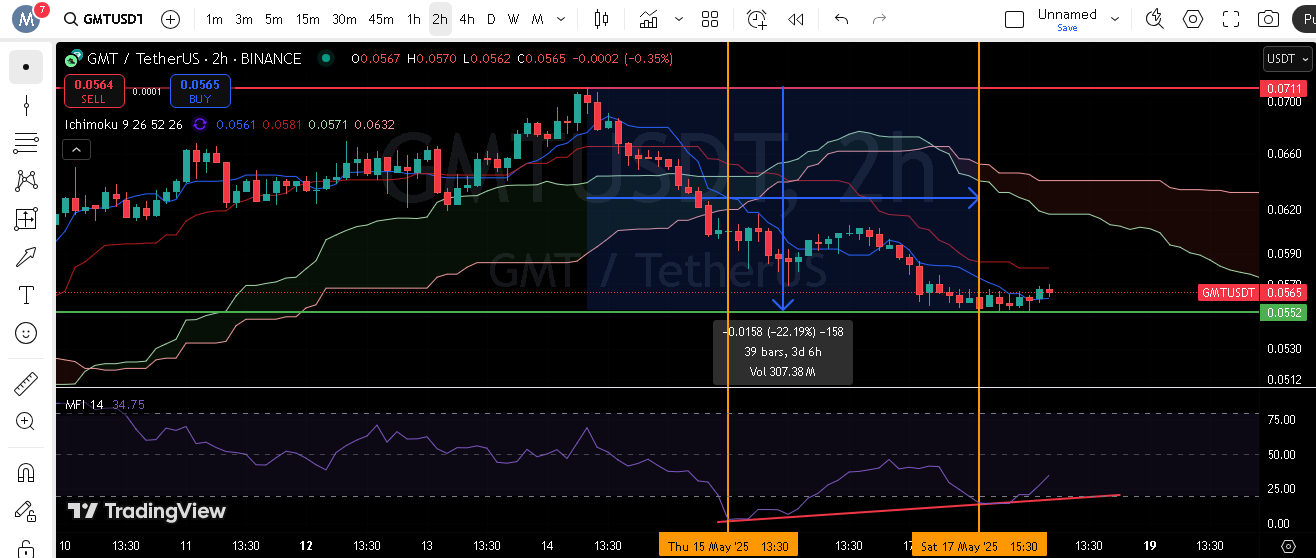The width and height of the screenshot is (1316, 558).
Task: Click the single layout square icon
Action: [x=1014, y=19]
